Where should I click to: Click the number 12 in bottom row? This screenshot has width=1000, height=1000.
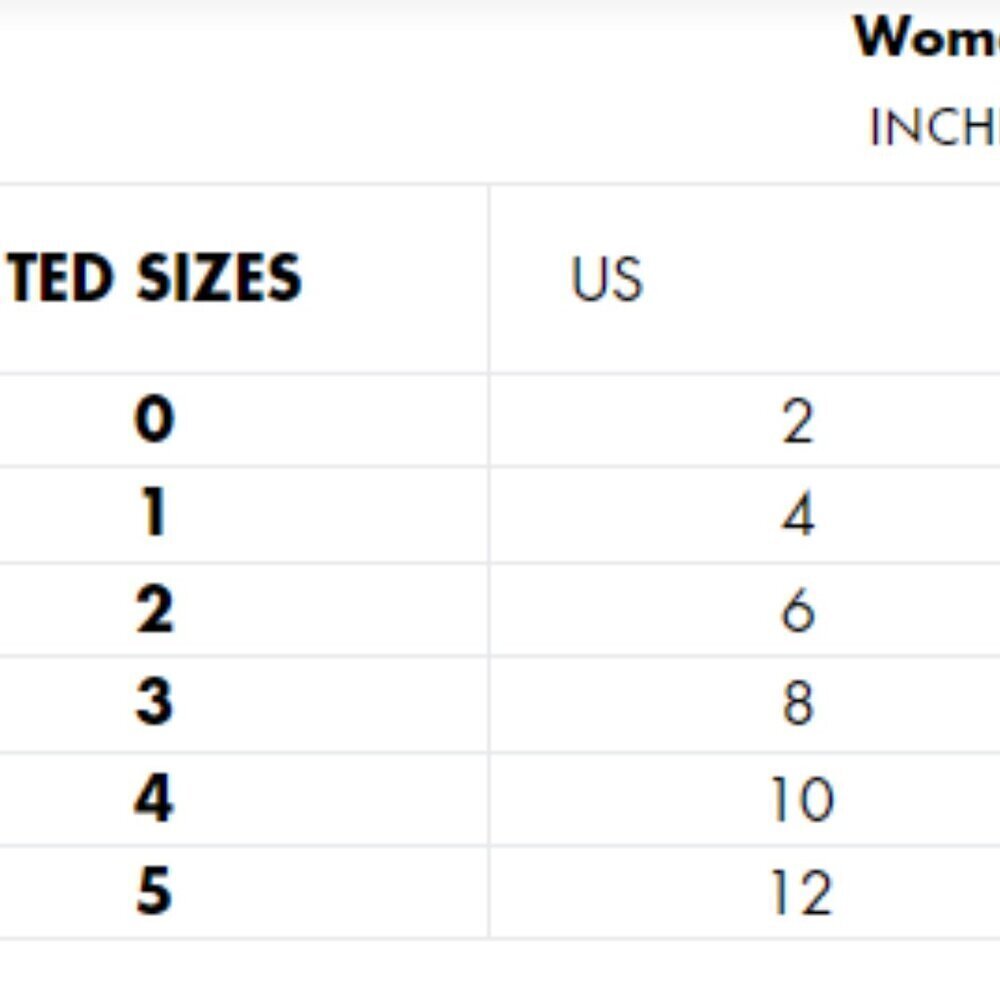[x=802, y=892]
